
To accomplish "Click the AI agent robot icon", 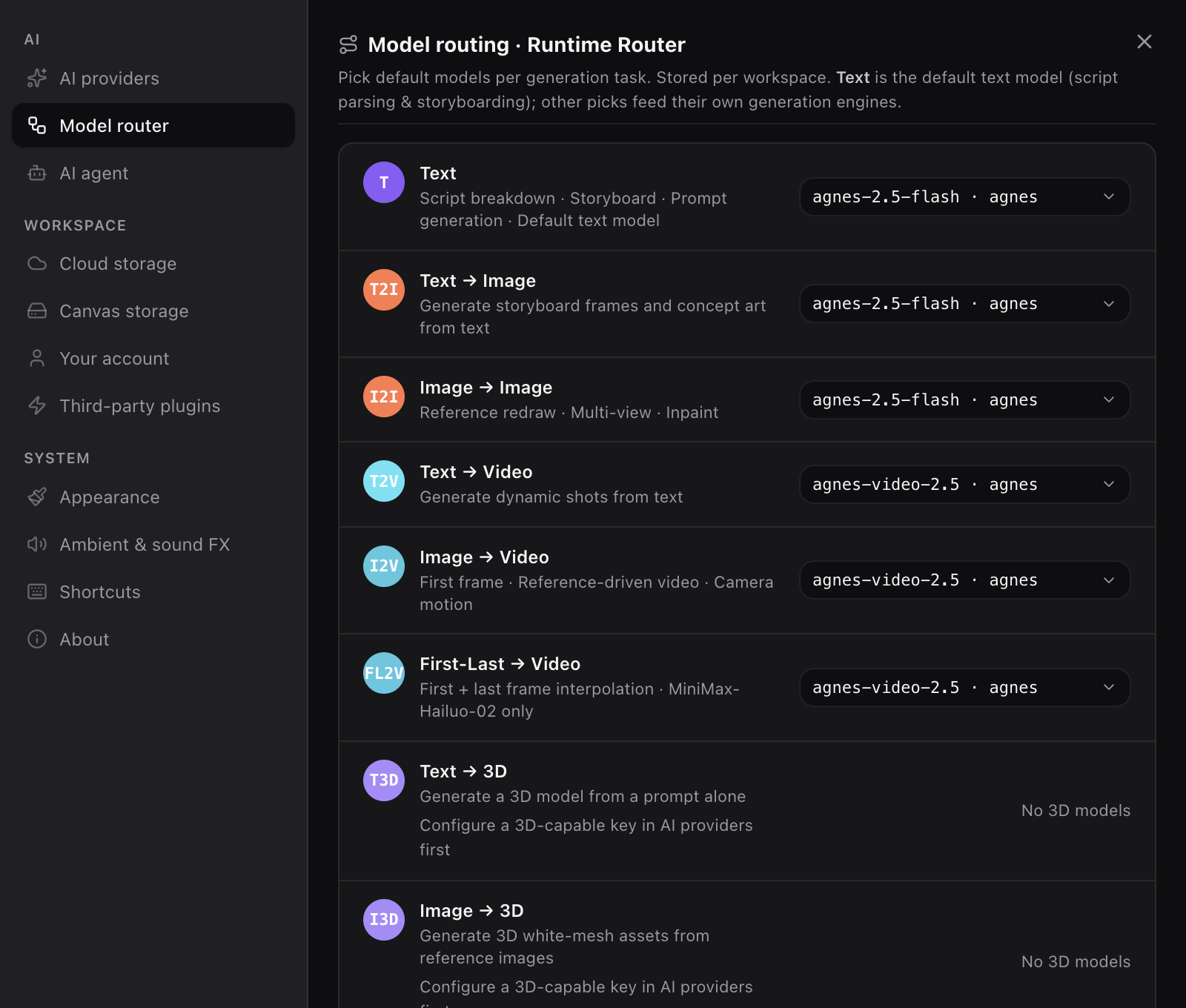I will 37,173.
